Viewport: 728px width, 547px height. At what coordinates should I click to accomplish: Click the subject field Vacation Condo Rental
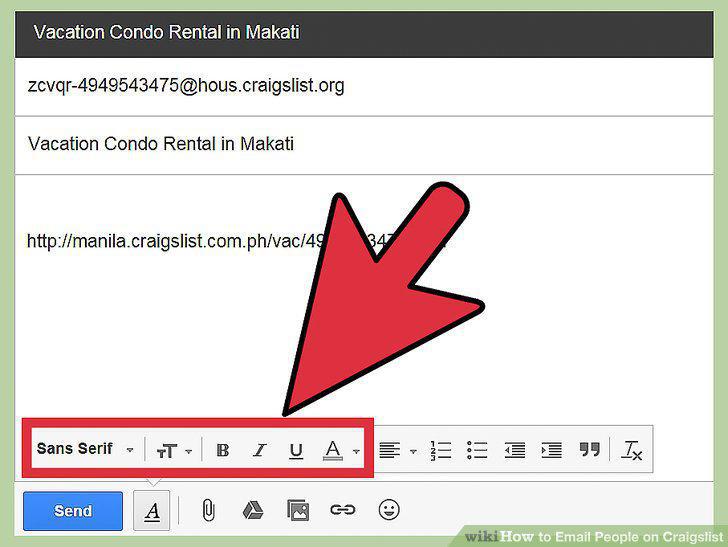[364, 145]
